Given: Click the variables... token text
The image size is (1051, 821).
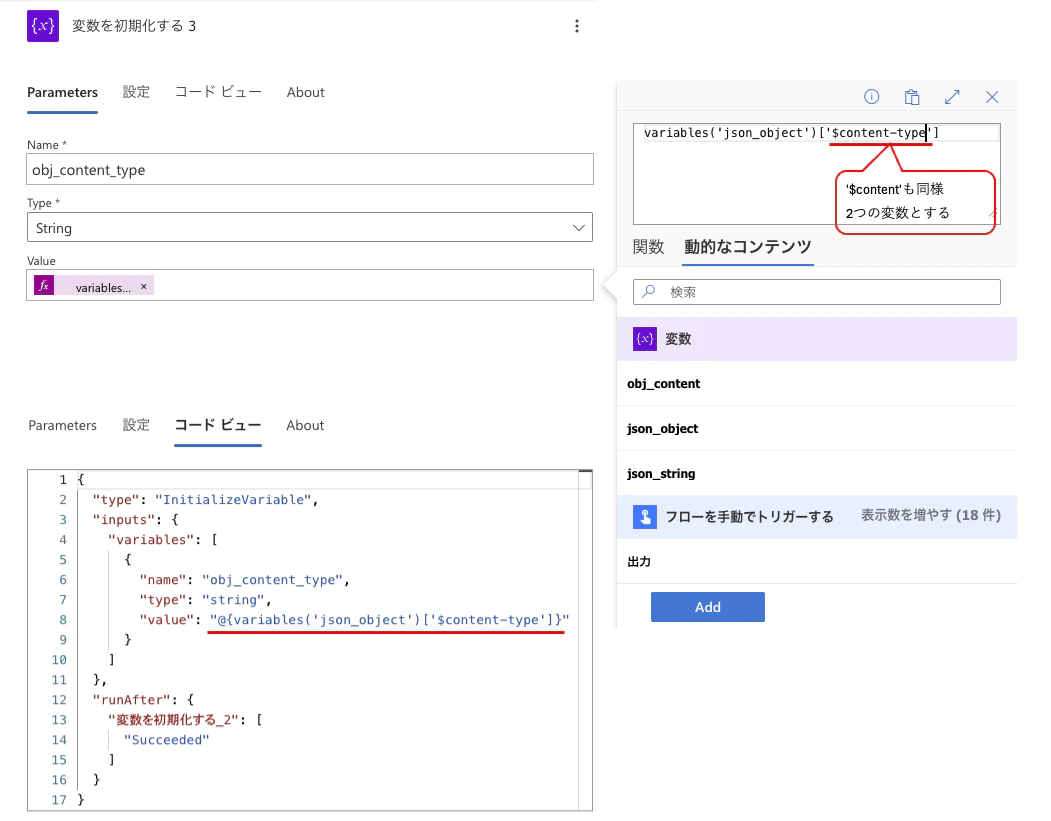Looking at the screenshot, I should (103, 288).
